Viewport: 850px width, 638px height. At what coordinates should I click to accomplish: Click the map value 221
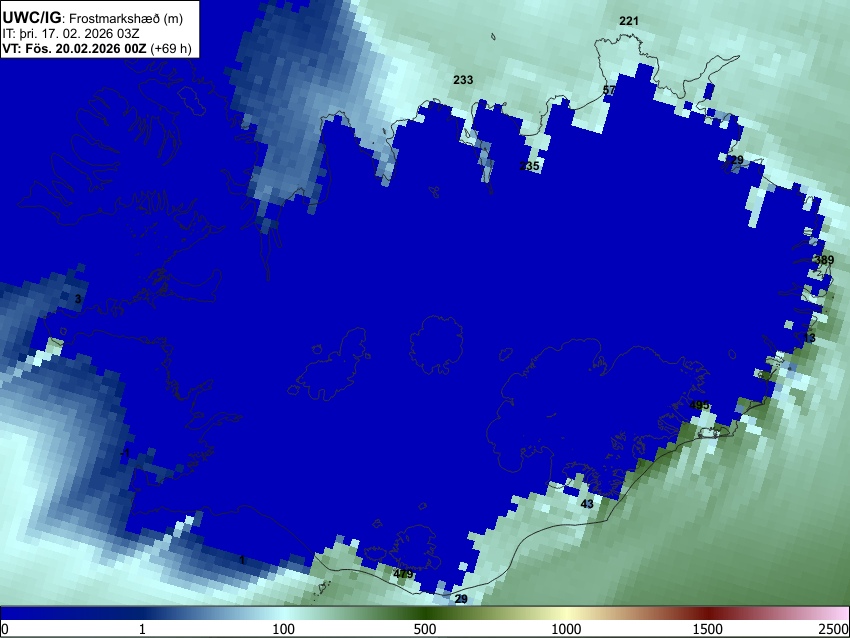tap(629, 21)
